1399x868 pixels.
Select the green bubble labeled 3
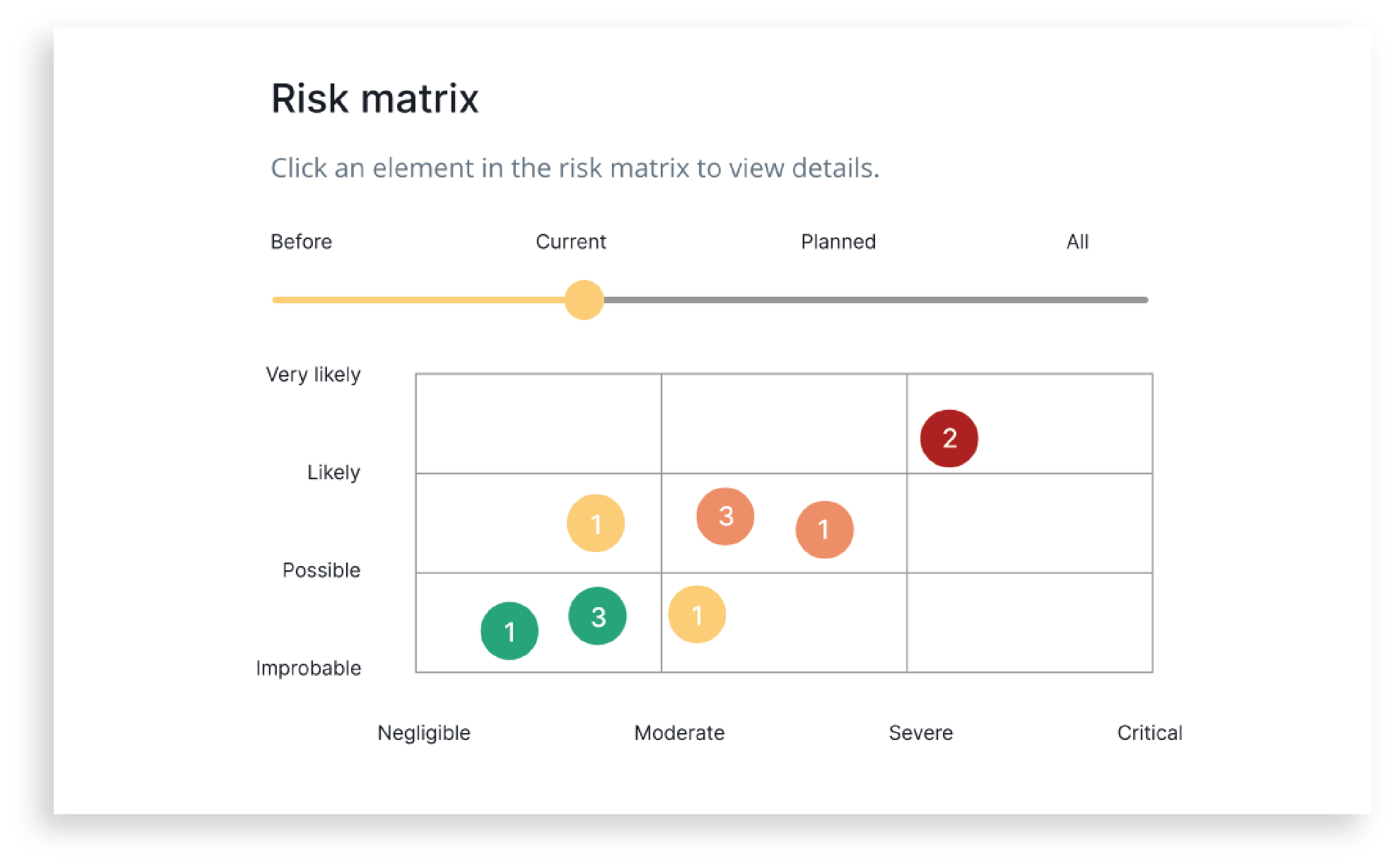597,616
